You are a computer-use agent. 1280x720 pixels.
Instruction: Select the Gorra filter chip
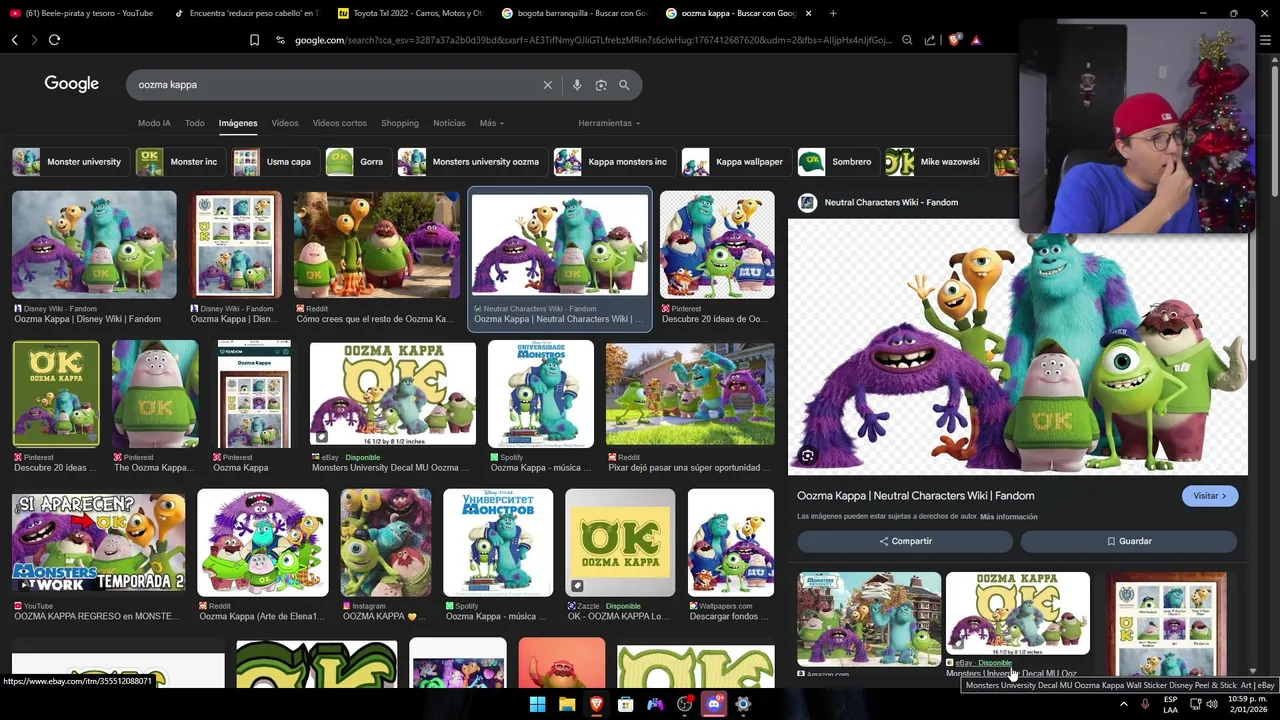(x=357, y=162)
